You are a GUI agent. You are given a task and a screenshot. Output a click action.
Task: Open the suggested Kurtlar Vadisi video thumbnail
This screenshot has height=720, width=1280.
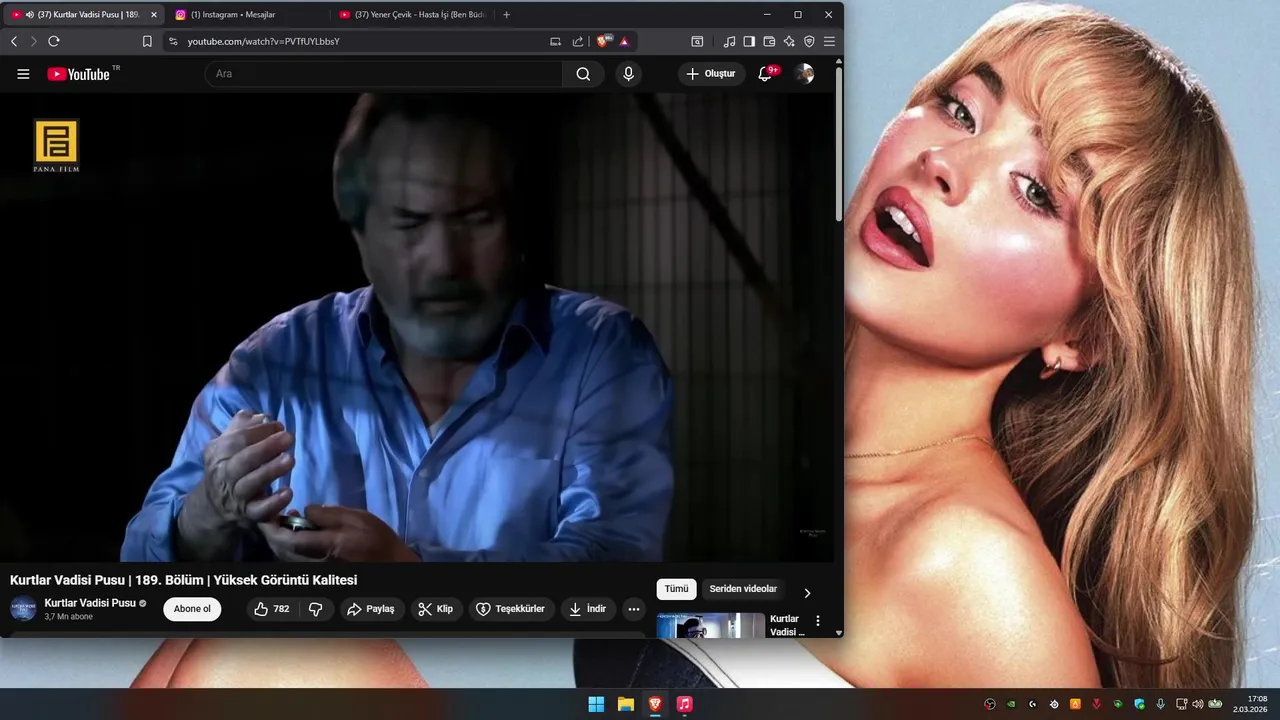tap(711, 625)
